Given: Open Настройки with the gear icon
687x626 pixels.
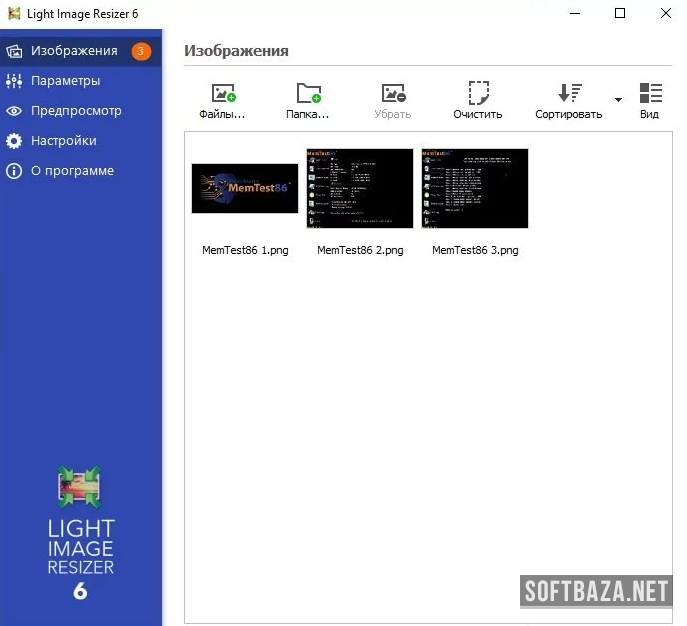Looking at the screenshot, I should tap(63, 141).
